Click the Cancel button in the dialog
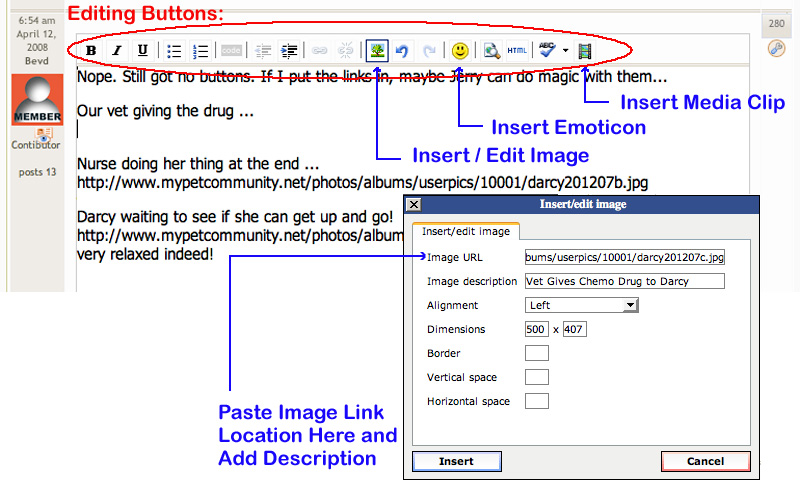Image resolution: width=800 pixels, height=504 pixels. [706, 461]
